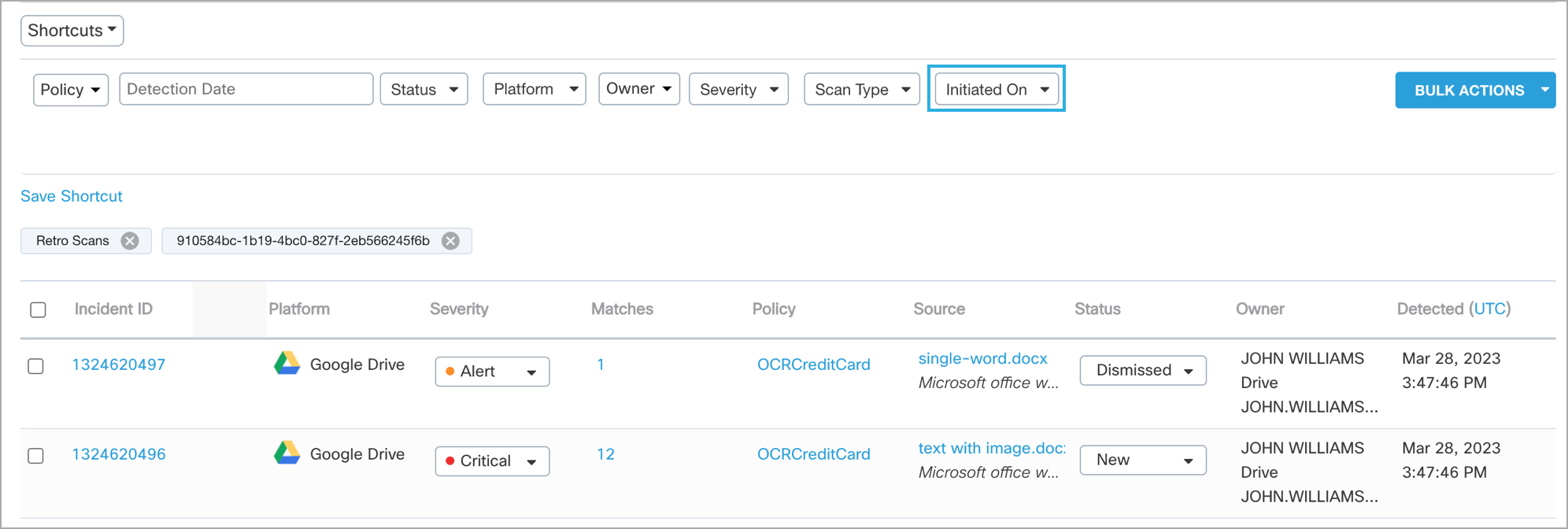Open single-word.docx source file link

click(x=982, y=358)
